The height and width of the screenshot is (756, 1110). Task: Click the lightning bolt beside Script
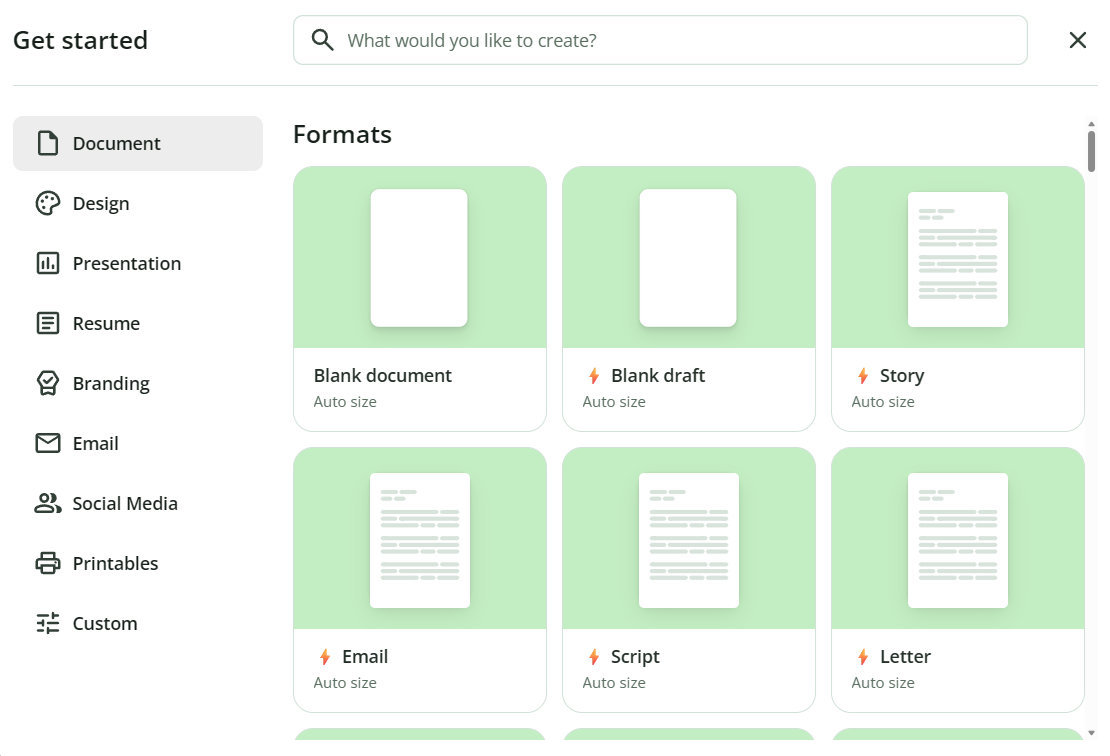(594, 657)
